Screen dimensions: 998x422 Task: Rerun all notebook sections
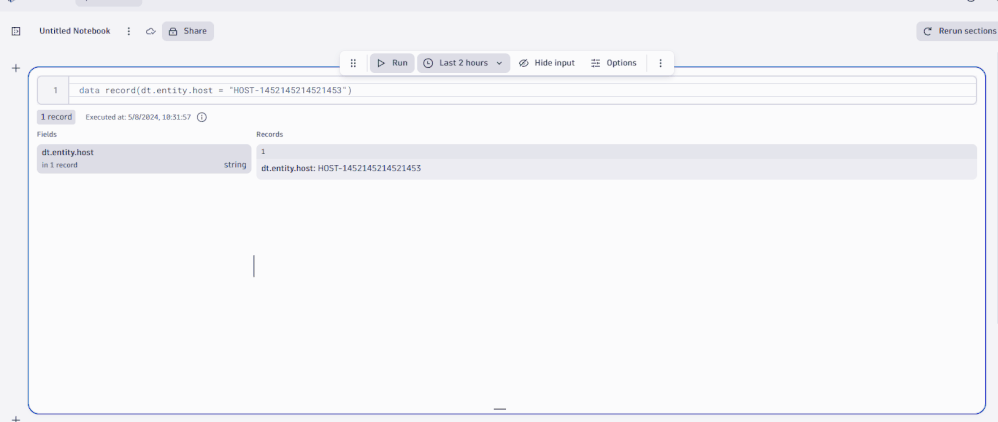pos(958,31)
